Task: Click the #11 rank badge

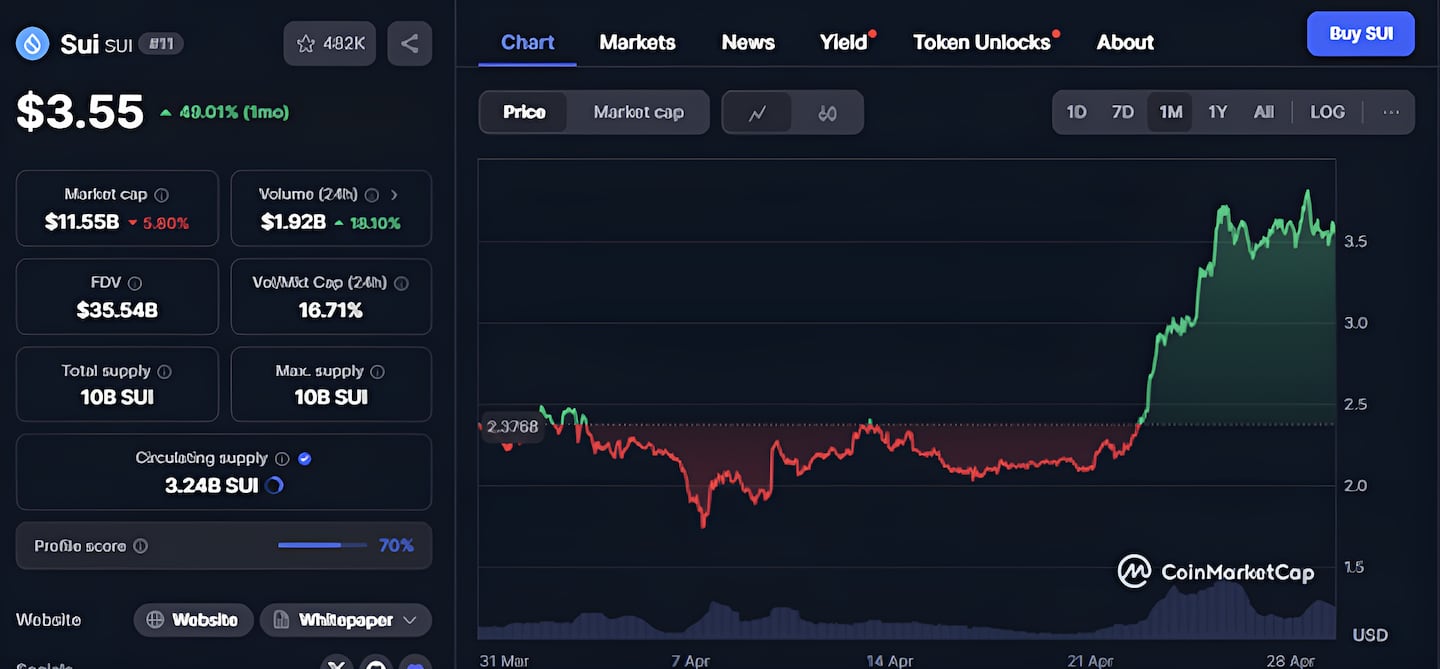Action: [x=160, y=44]
